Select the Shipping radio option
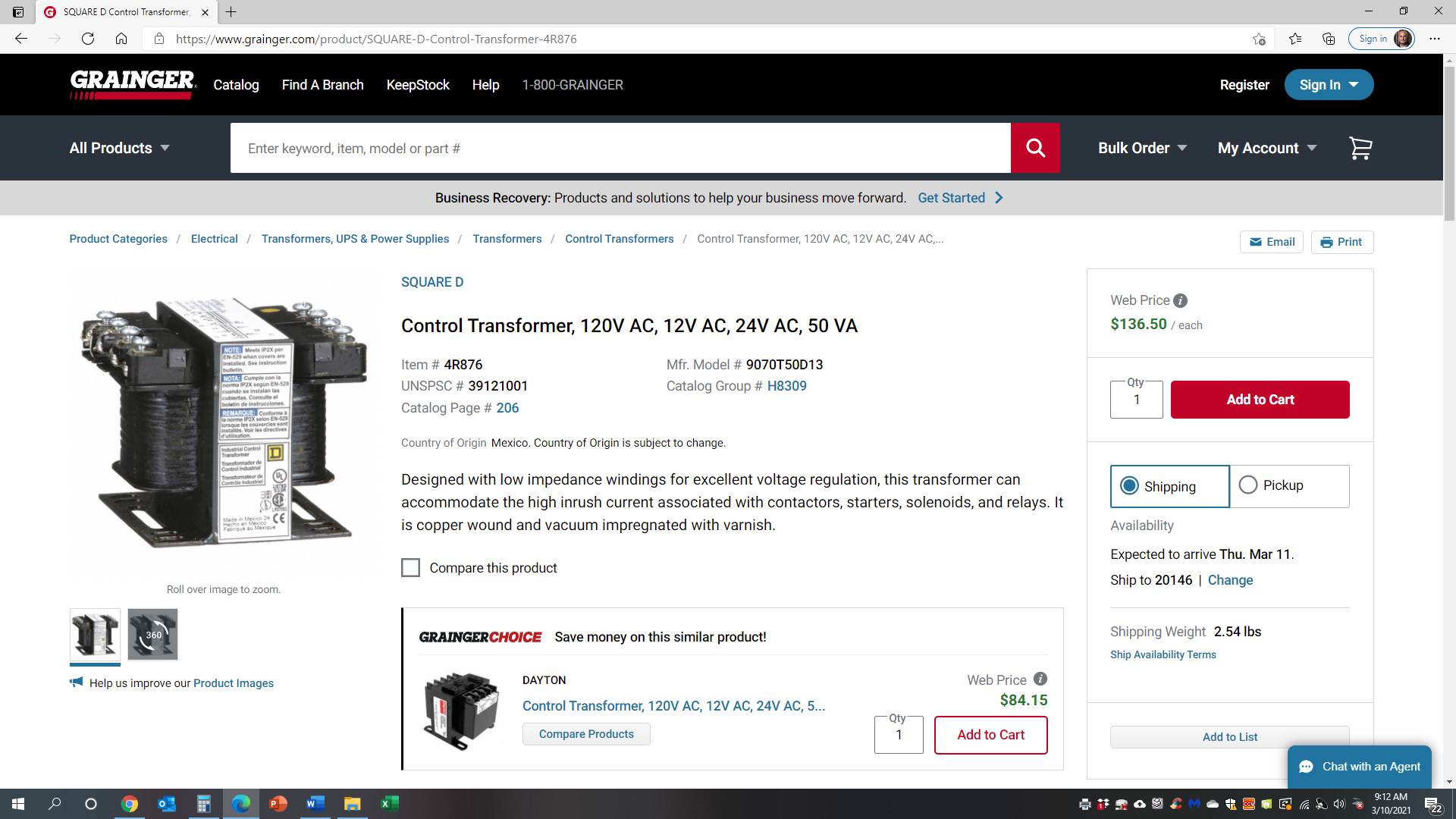Image resolution: width=1456 pixels, height=819 pixels. pyautogui.click(x=1129, y=486)
